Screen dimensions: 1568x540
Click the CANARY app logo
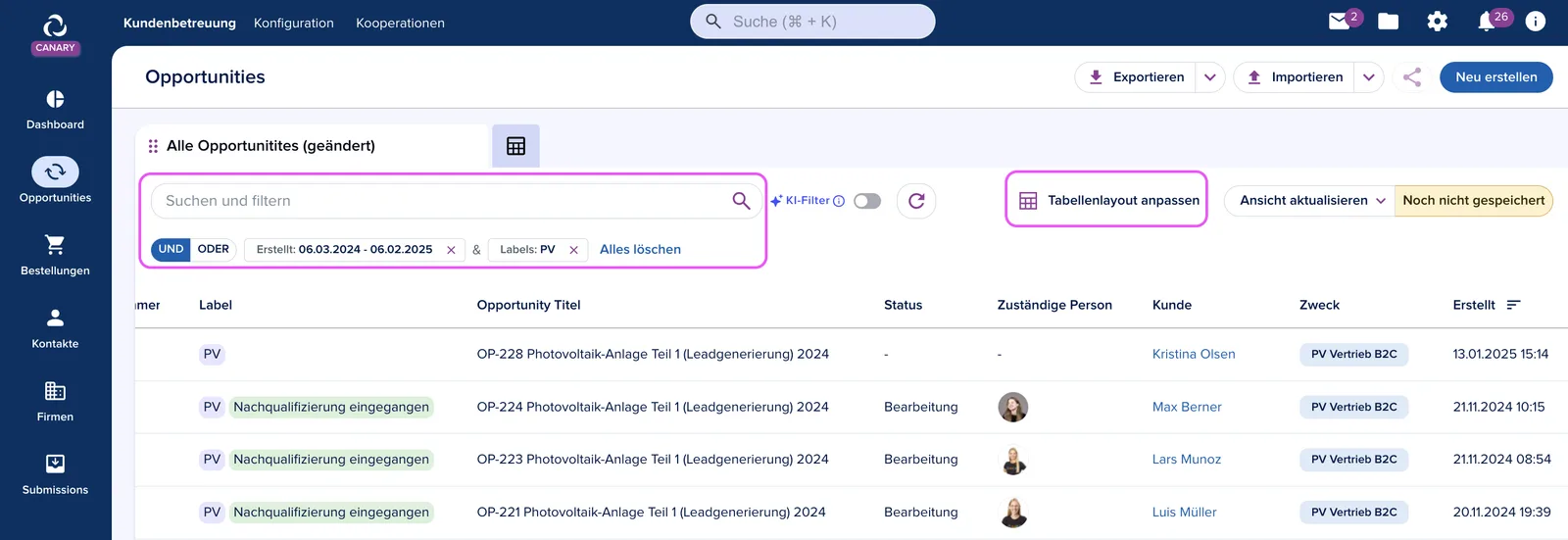(x=55, y=33)
